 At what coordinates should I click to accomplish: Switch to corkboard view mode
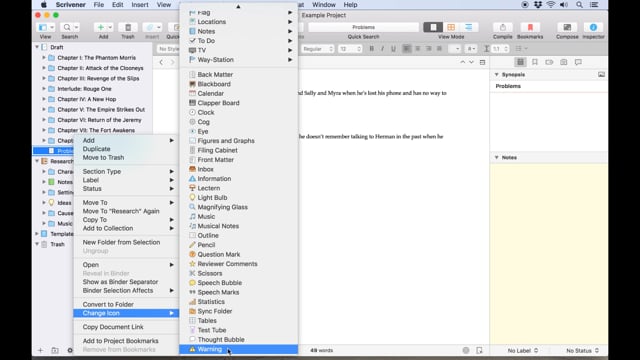[x=451, y=27]
